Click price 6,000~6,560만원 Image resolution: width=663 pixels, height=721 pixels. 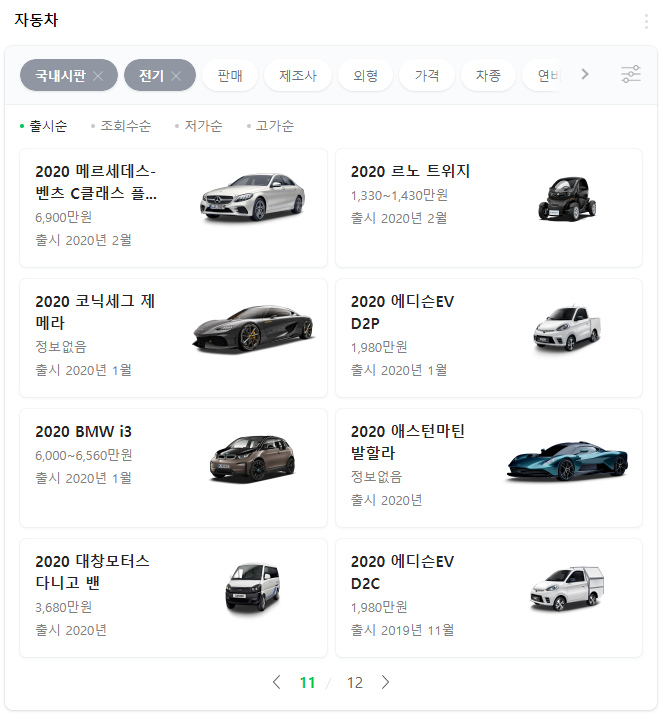84,455
